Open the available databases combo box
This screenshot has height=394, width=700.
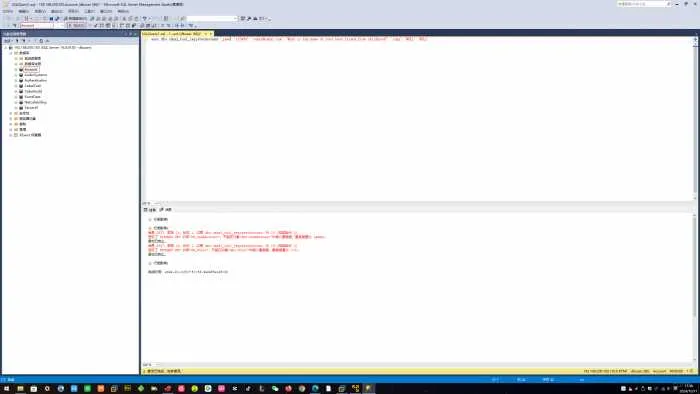click(41, 25)
